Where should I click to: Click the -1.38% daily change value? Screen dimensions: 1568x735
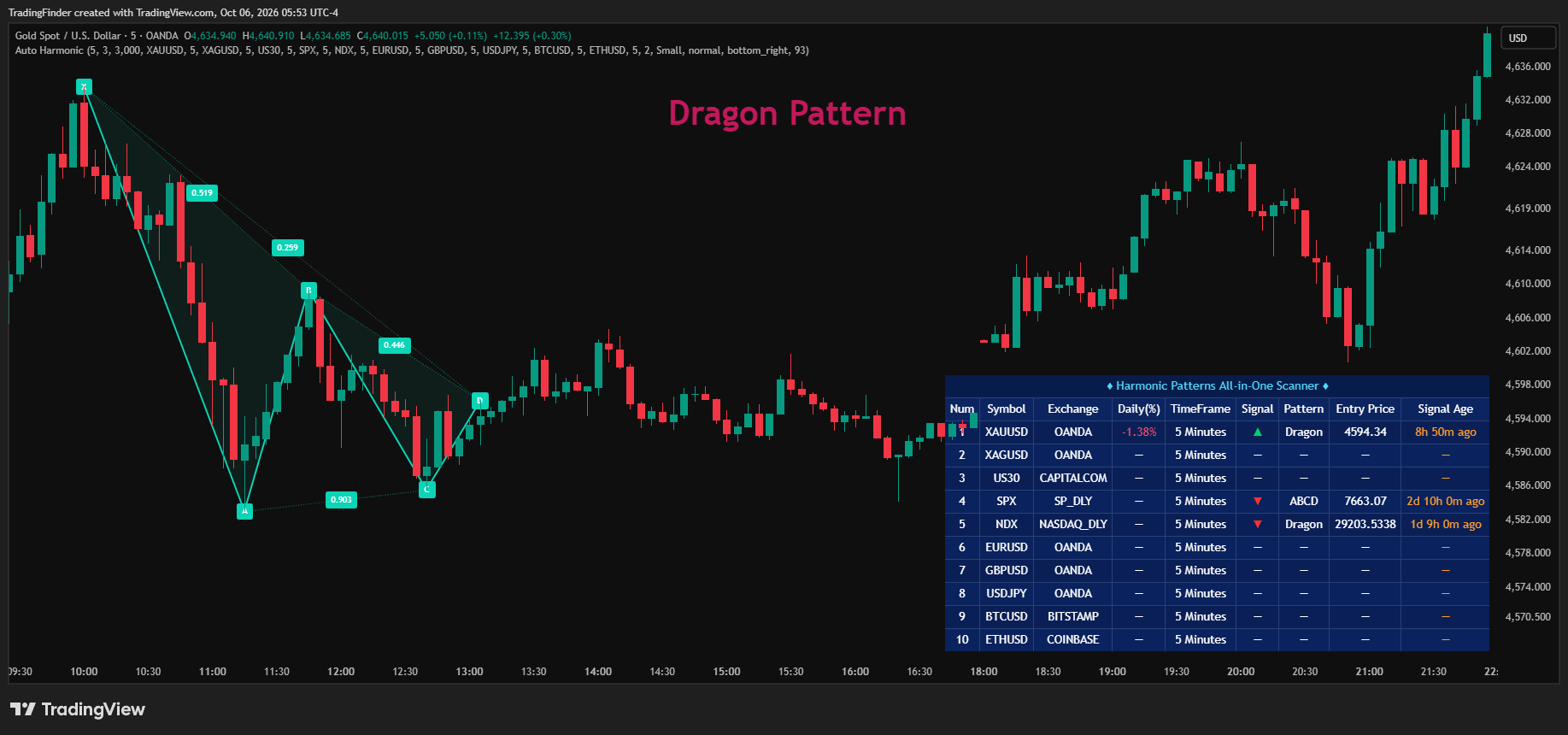[1139, 432]
